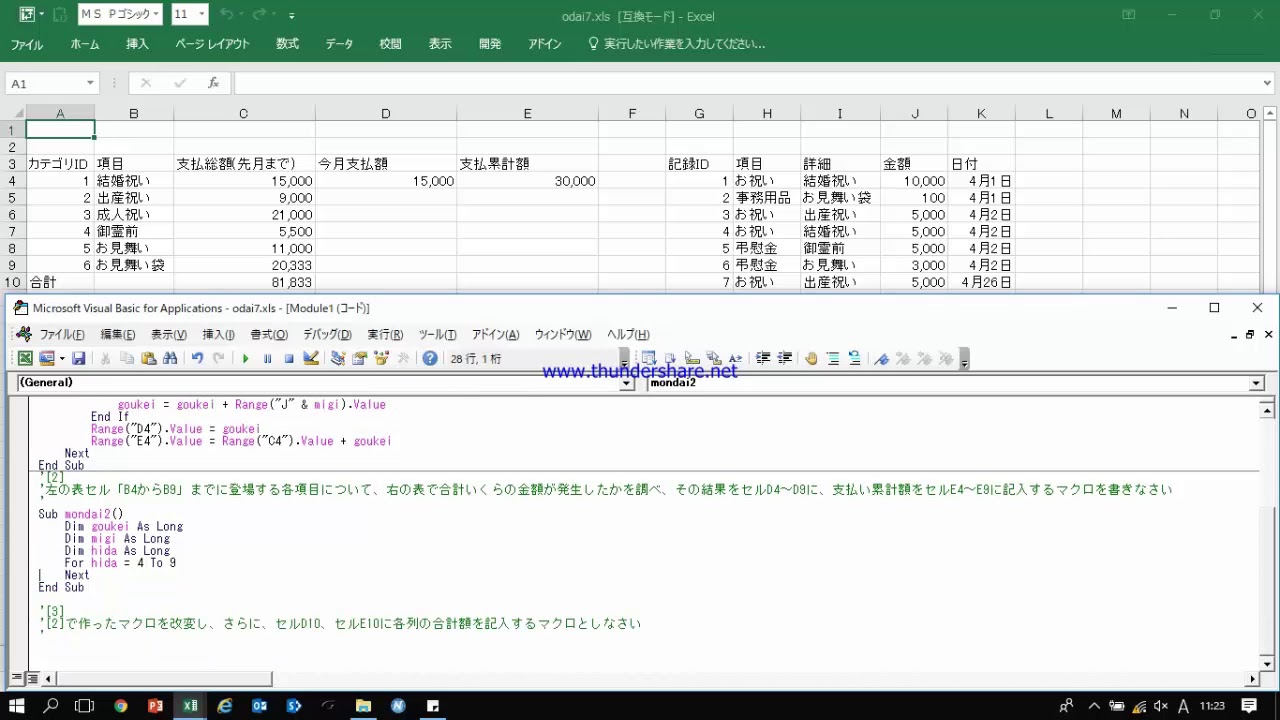Expand the (General) object dropdown

click(x=627, y=383)
